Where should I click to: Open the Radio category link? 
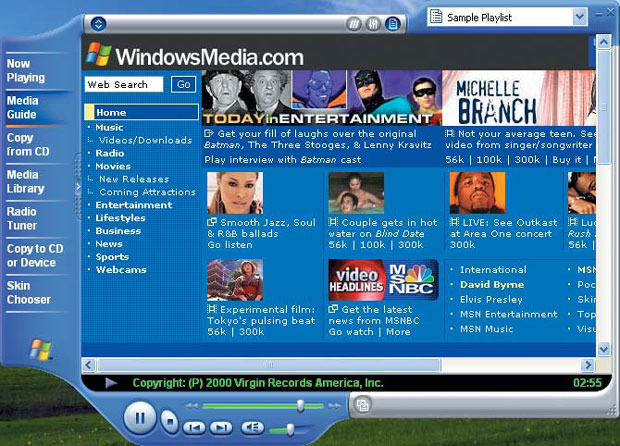(110, 153)
